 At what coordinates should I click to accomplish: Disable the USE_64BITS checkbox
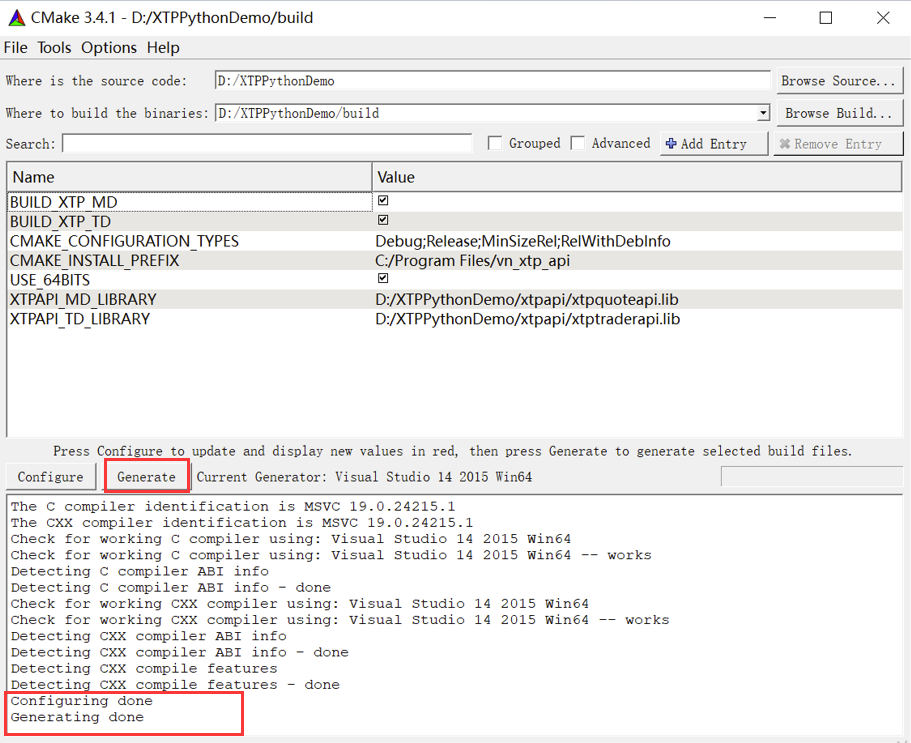pyautogui.click(x=383, y=279)
